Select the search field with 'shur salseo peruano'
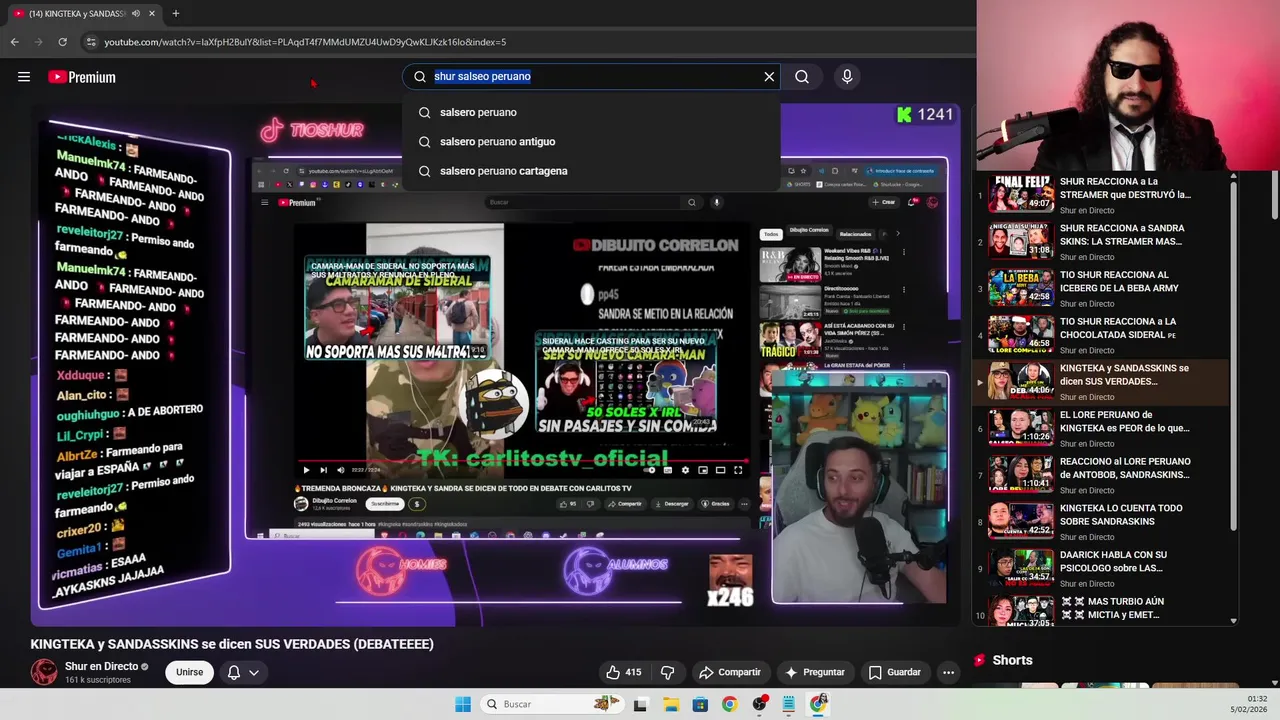Image resolution: width=1280 pixels, height=720 pixels. pos(590,76)
